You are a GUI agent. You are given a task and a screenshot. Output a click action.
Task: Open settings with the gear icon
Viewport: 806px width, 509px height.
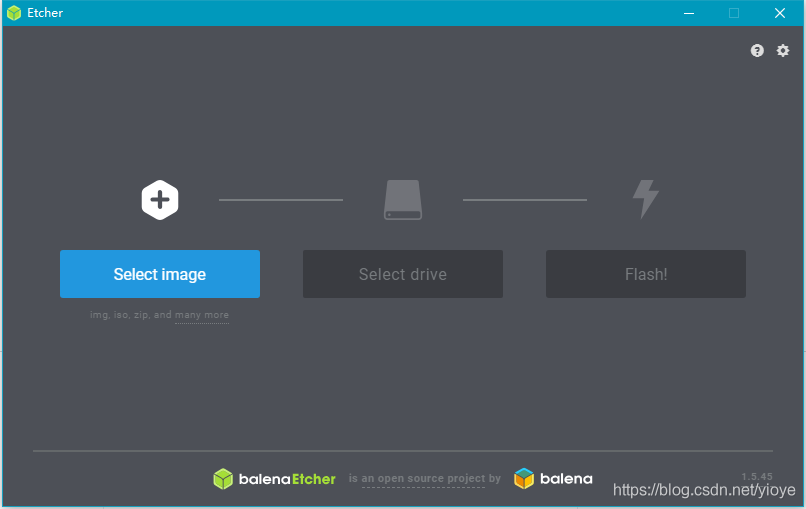(x=782, y=50)
